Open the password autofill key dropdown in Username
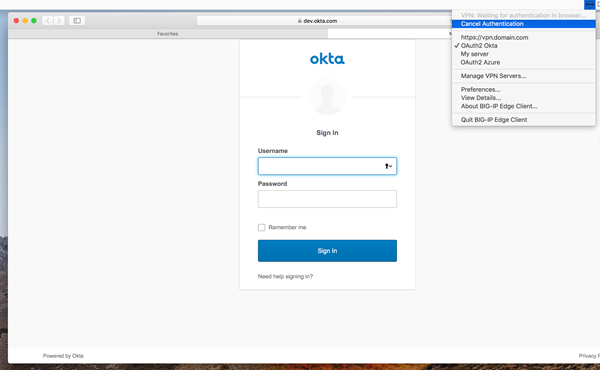The height and width of the screenshot is (370, 600). (x=388, y=166)
